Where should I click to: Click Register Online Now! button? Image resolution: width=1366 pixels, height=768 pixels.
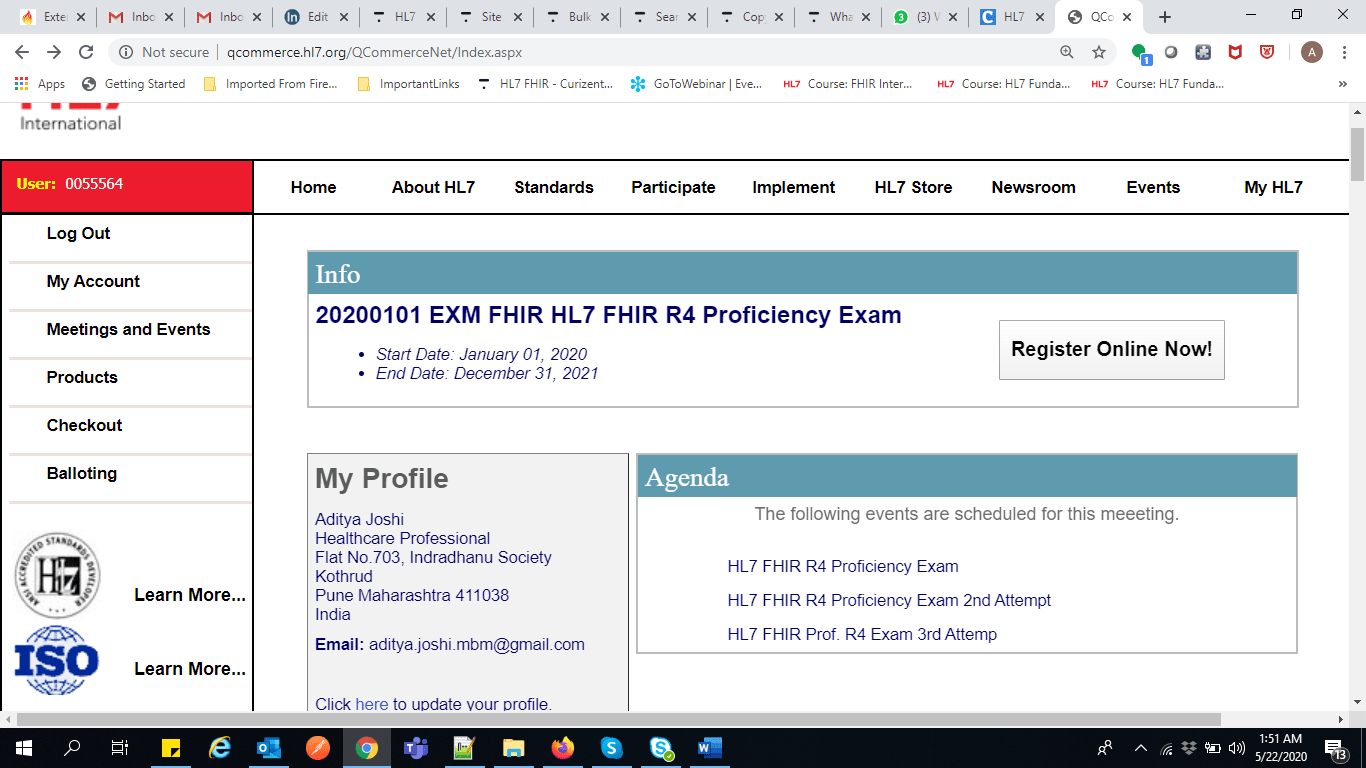pos(1111,349)
